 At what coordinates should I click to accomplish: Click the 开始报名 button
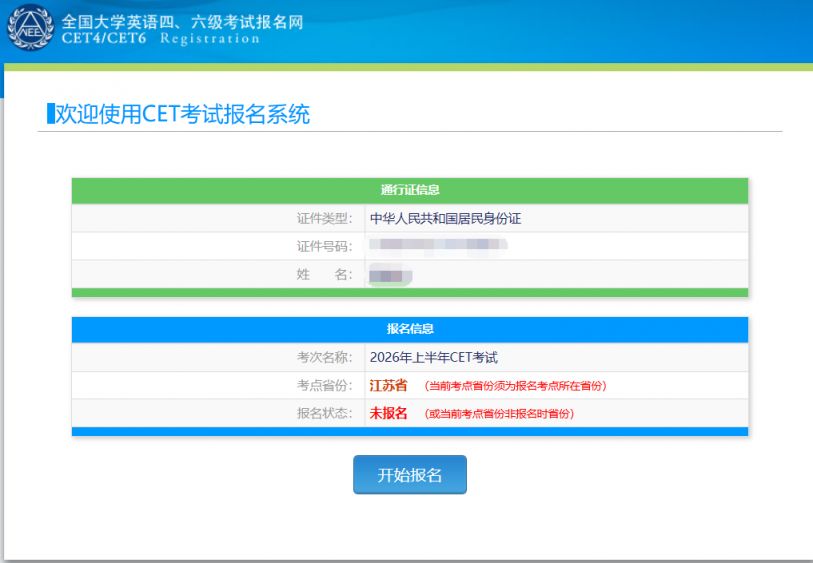(x=410, y=474)
